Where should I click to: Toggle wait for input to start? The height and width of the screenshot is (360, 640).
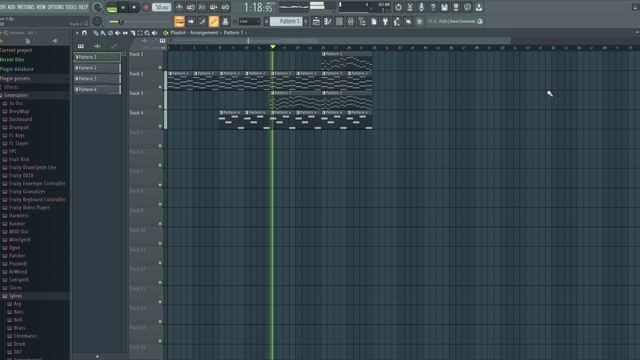pyautogui.click(x=191, y=7)
